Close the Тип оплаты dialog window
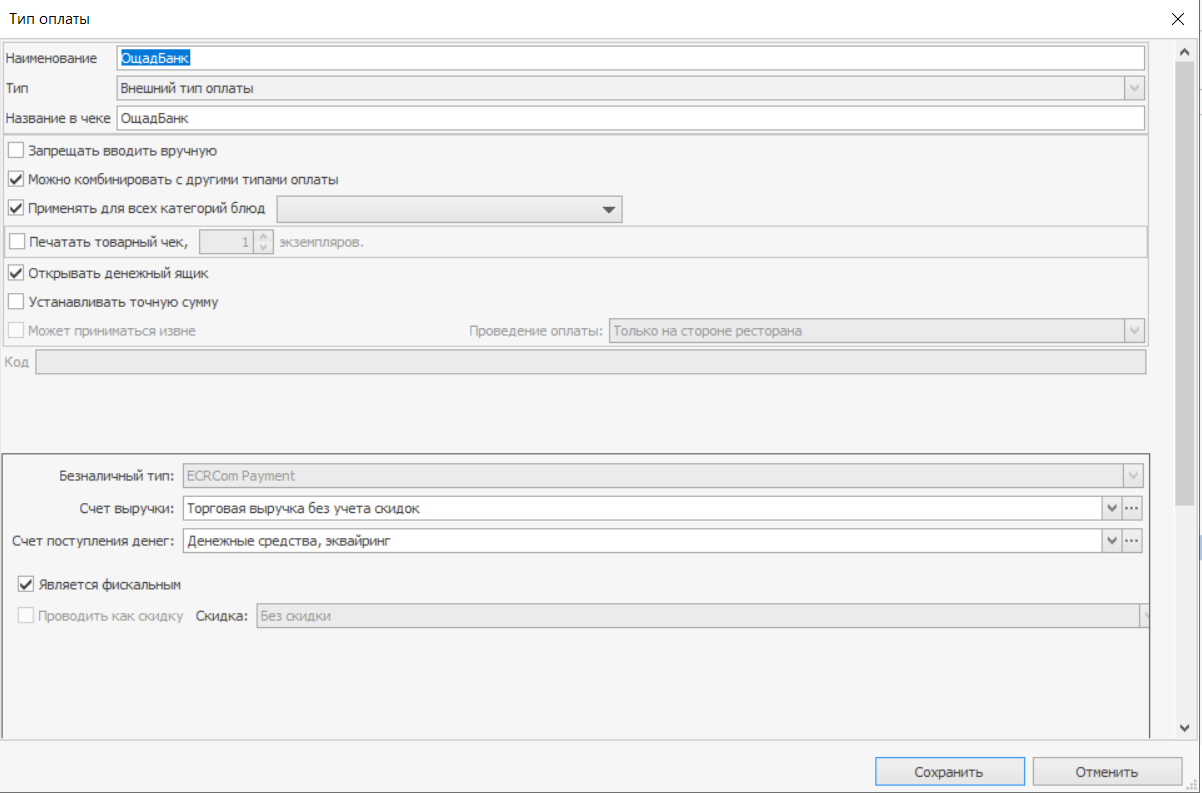 [1177, 19]
